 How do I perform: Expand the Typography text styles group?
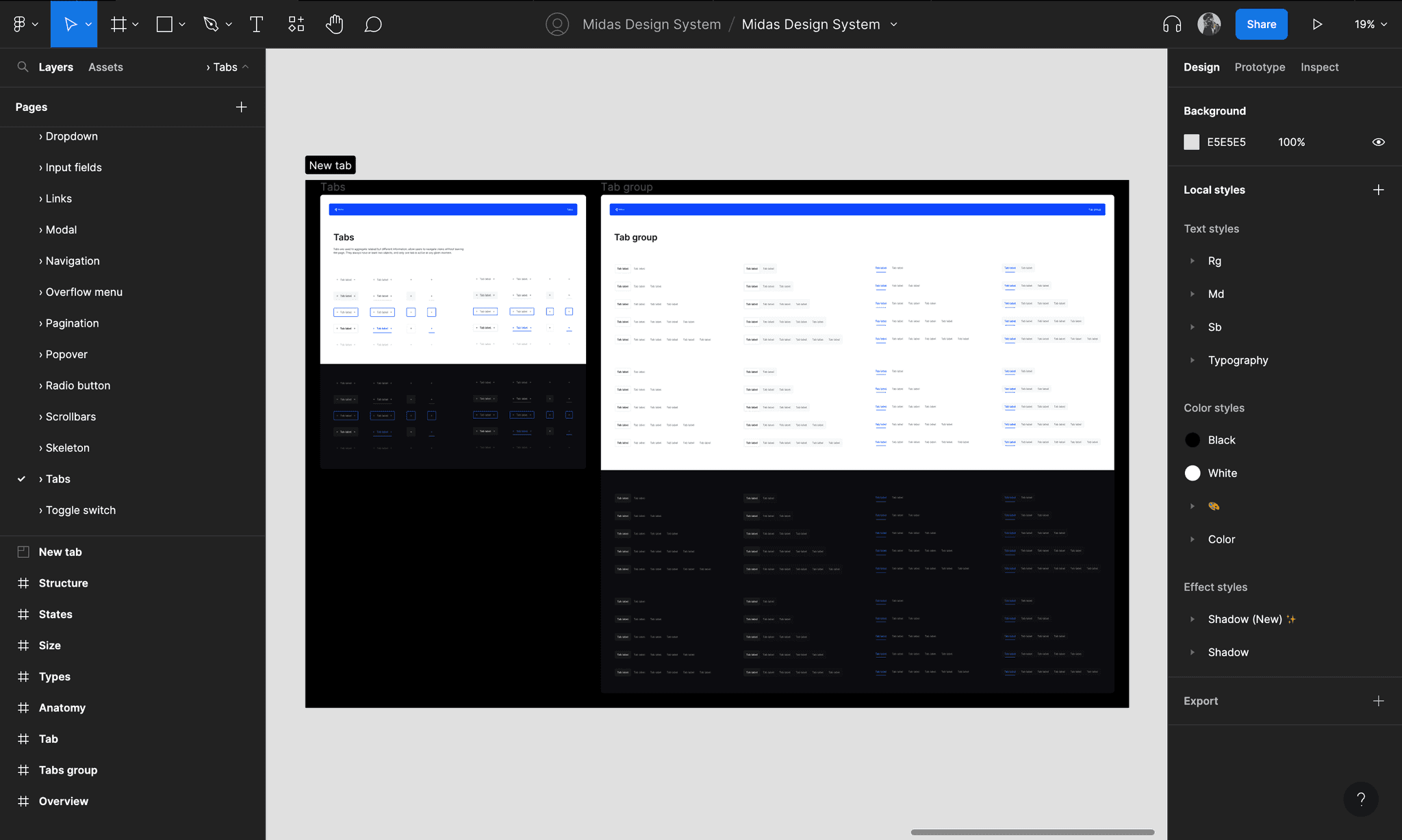pos(1193,360)
